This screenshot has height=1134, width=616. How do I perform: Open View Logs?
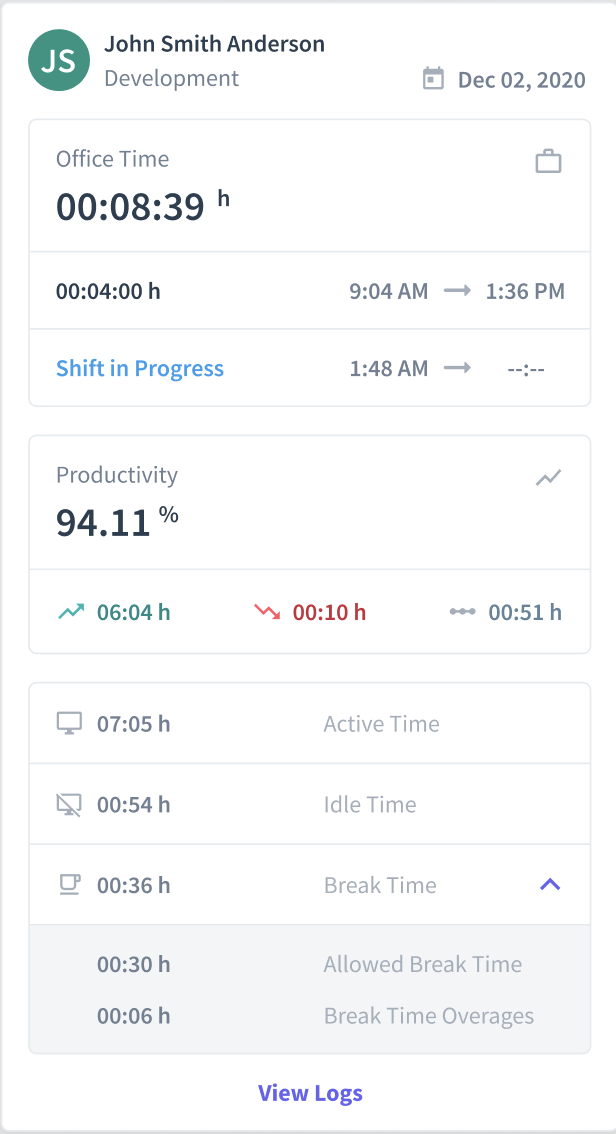click(310, 1092)
